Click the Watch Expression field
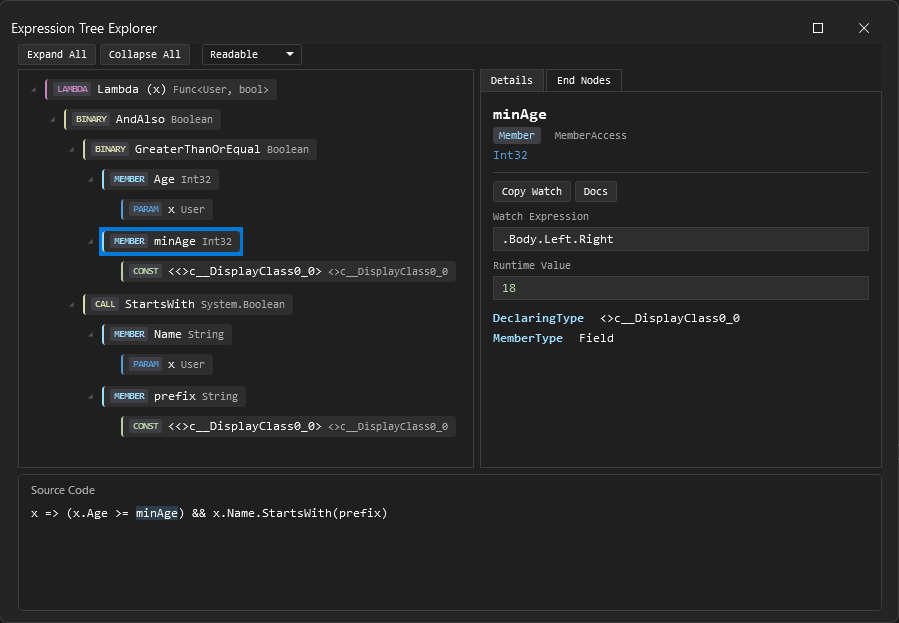This screenshot has width=899, height=623. click(681, 239)
